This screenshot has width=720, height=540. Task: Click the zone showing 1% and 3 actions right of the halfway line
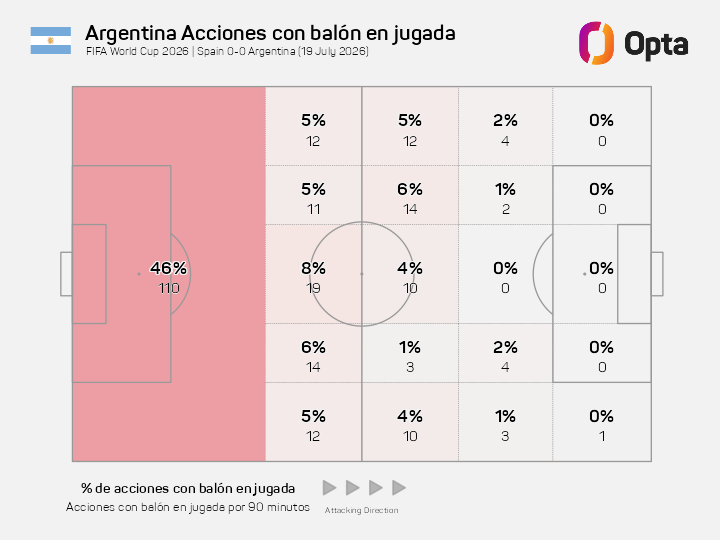pos(410,353)
